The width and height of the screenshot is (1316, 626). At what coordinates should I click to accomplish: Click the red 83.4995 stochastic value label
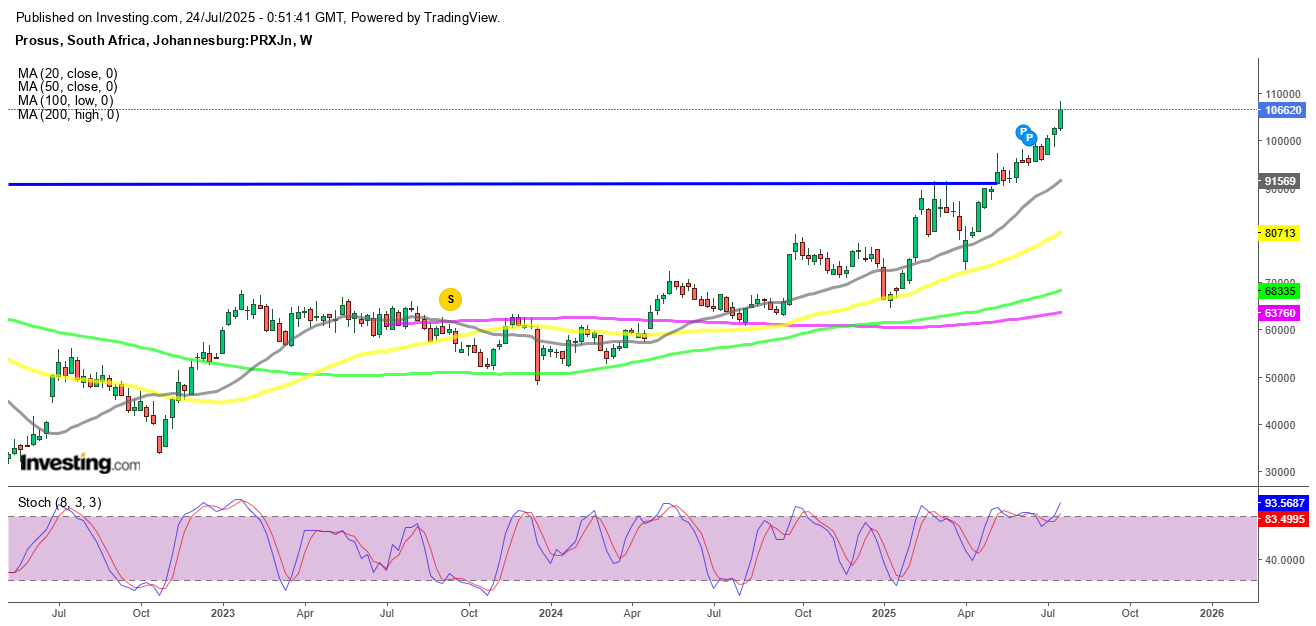[1284, 518]
